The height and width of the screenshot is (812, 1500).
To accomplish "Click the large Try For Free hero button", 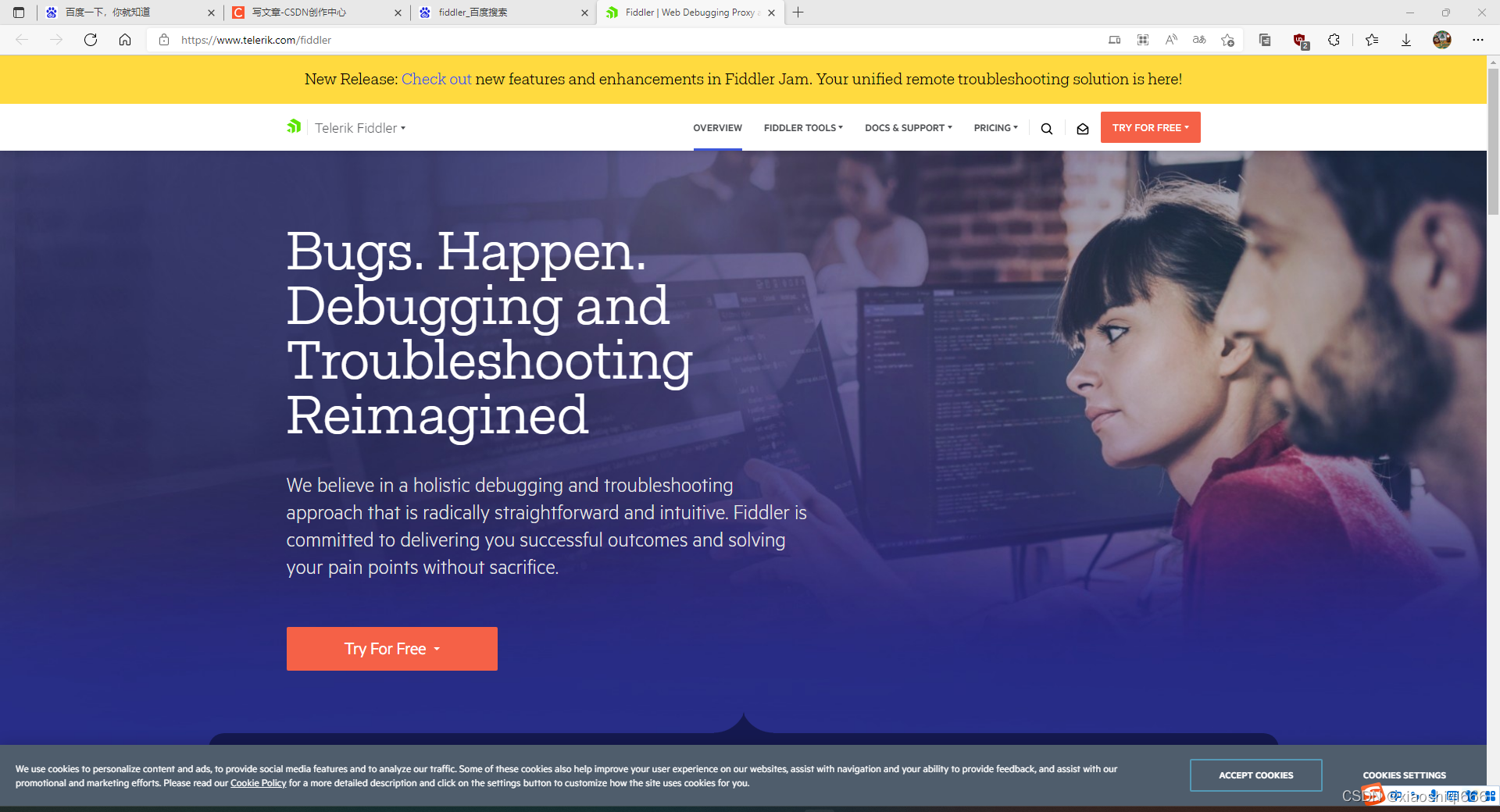I will pos(391,649).
